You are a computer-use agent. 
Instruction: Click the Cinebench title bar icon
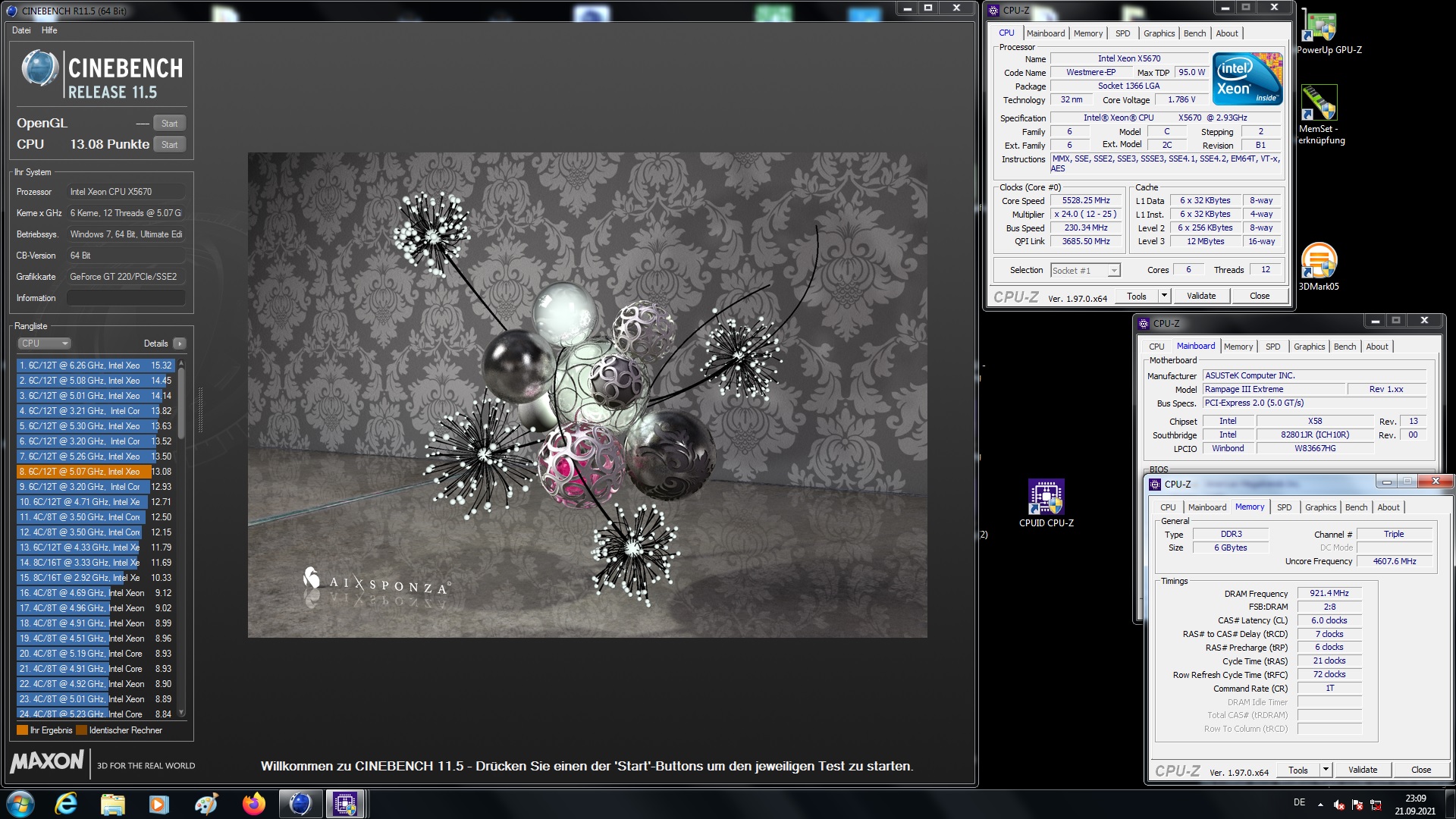tap(11, 11)
